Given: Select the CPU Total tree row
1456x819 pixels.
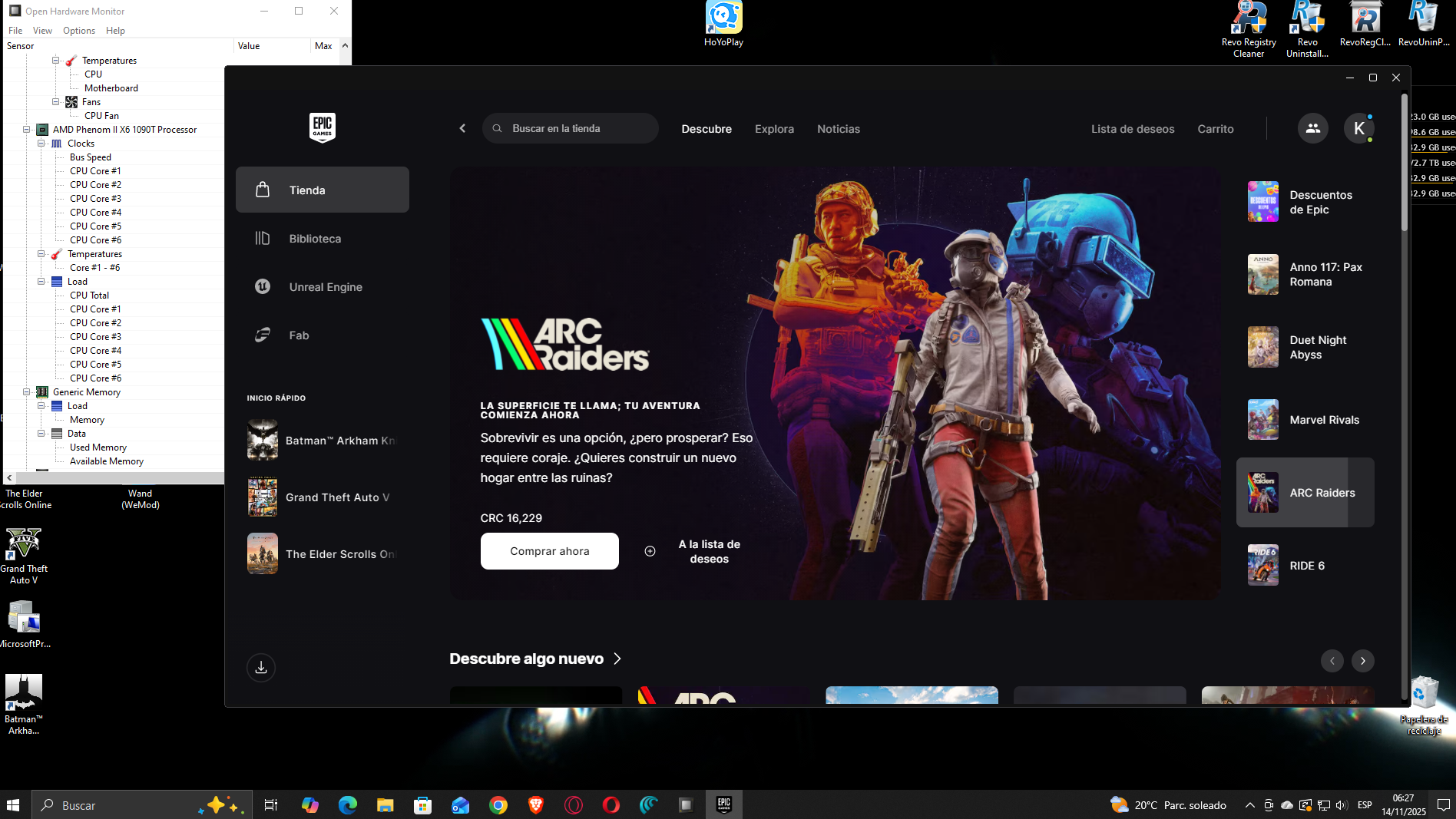Looking at the screenshot, I should [89, 295].
